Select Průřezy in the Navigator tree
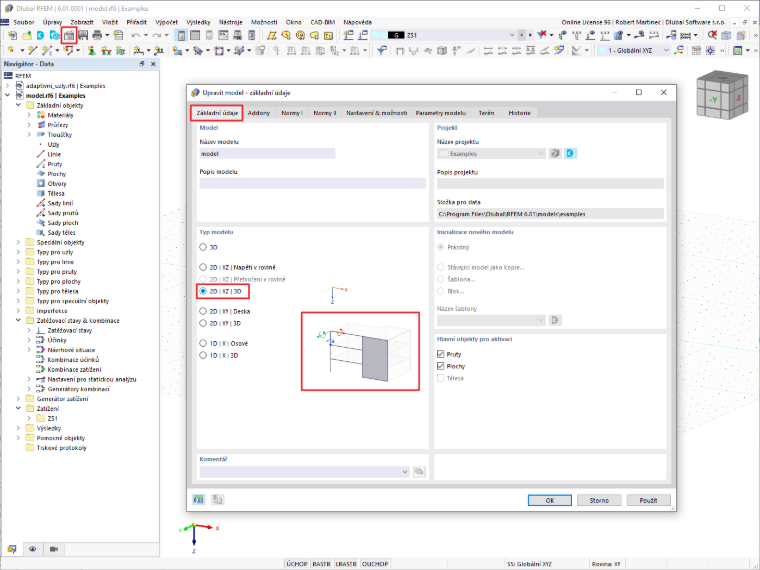Screen dimensions: 760x570 pyautogui.click(x=58, y=125)
